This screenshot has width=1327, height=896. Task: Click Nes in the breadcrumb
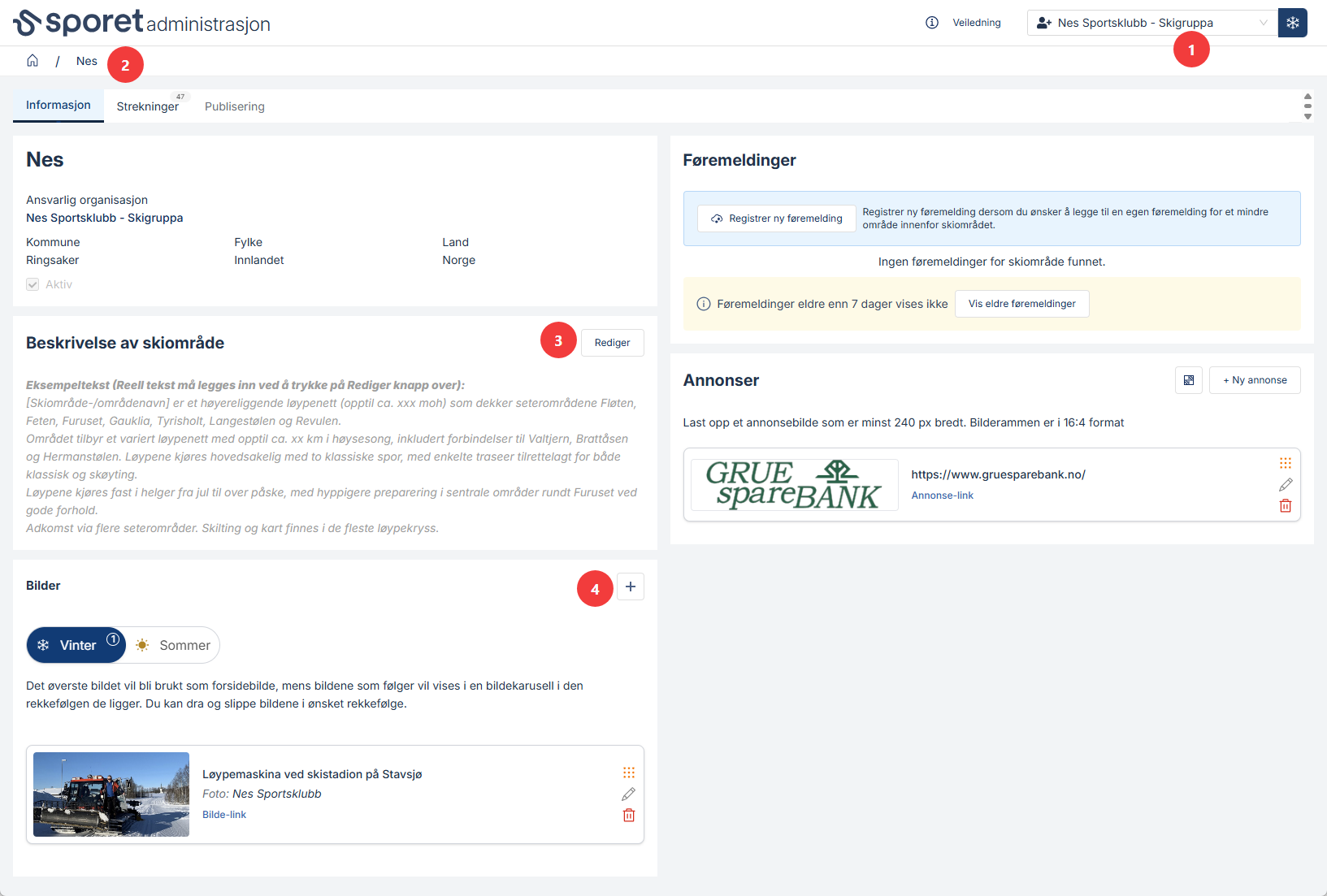[87, 61]
